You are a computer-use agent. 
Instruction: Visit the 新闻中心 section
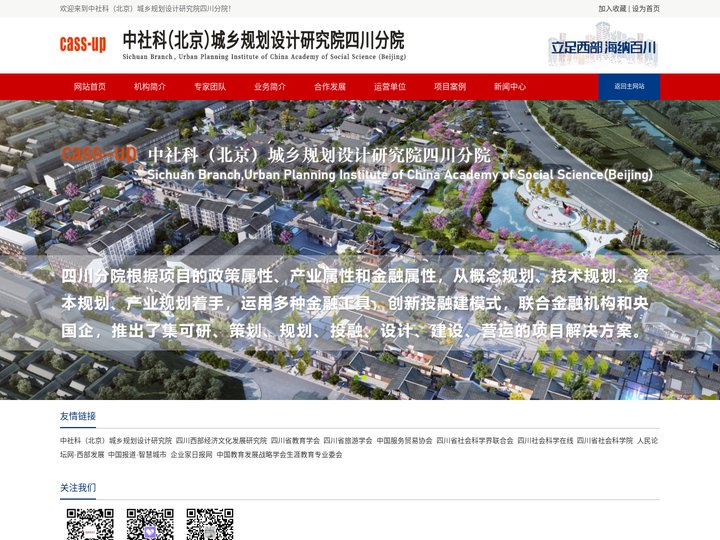pos(510,87)
